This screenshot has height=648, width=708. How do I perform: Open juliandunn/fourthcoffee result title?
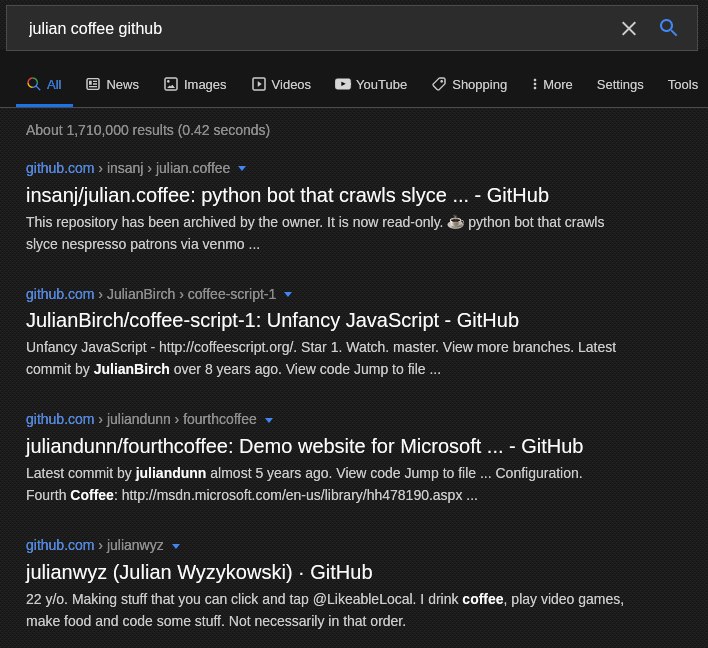click(x=304, y=446)
